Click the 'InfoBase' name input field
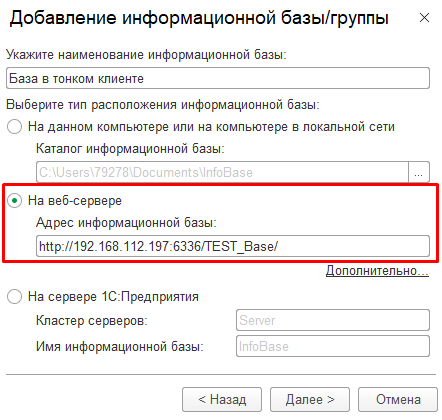 click(x=333, y=346)
